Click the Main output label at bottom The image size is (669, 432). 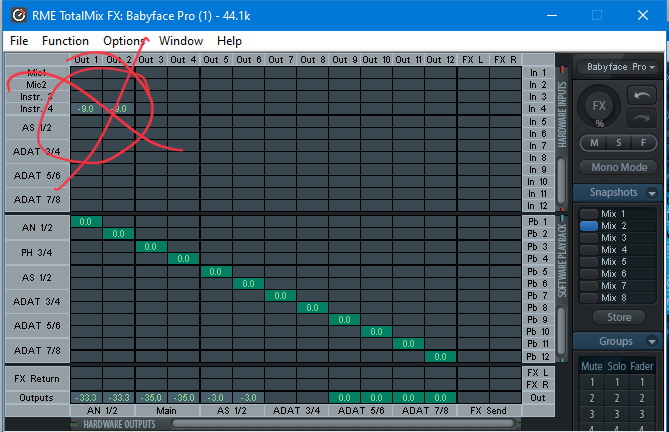click(x=167, y=411)
